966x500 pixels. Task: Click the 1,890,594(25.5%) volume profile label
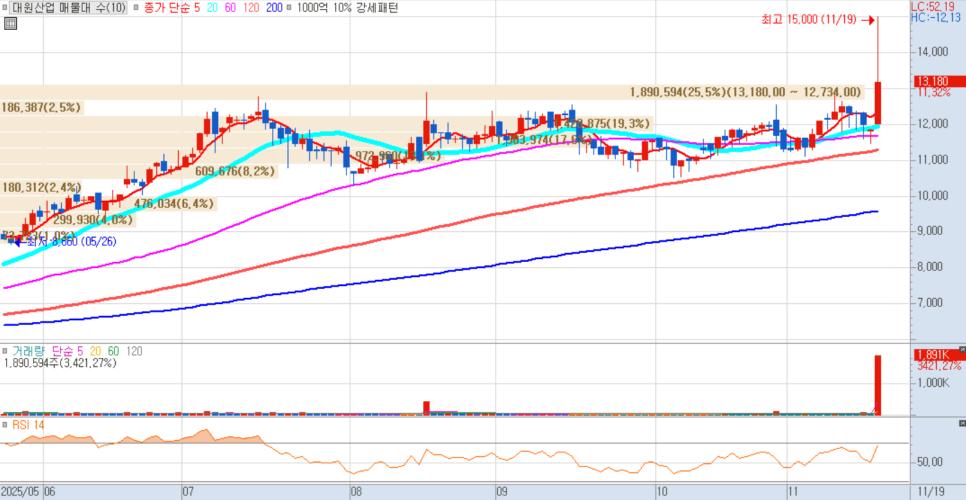pyautogui.click(x=745, y=92)
